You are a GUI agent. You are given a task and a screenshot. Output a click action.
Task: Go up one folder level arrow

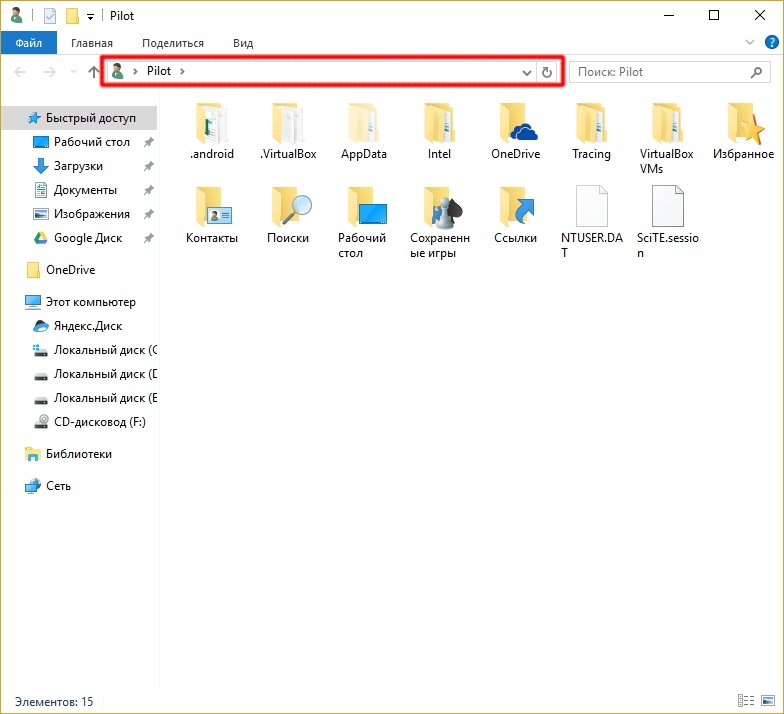pyautogui.click(x=94, y=72)
